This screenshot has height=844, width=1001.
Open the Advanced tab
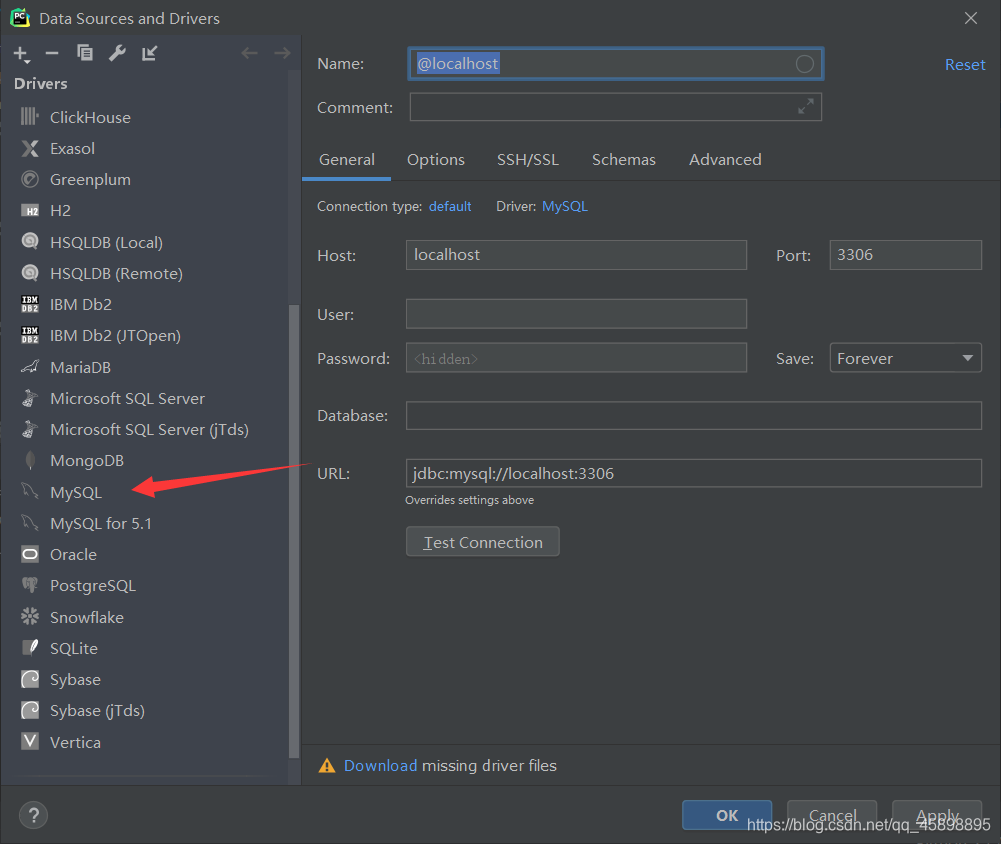(x=725, y=160)
